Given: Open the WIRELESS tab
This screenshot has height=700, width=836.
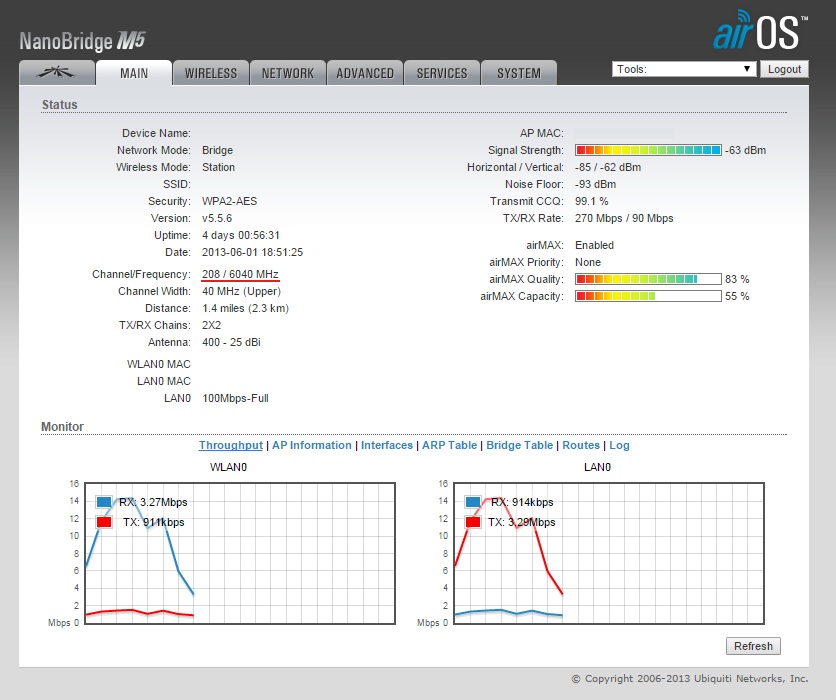Looking at the screenshot, I should click(211, 73).
